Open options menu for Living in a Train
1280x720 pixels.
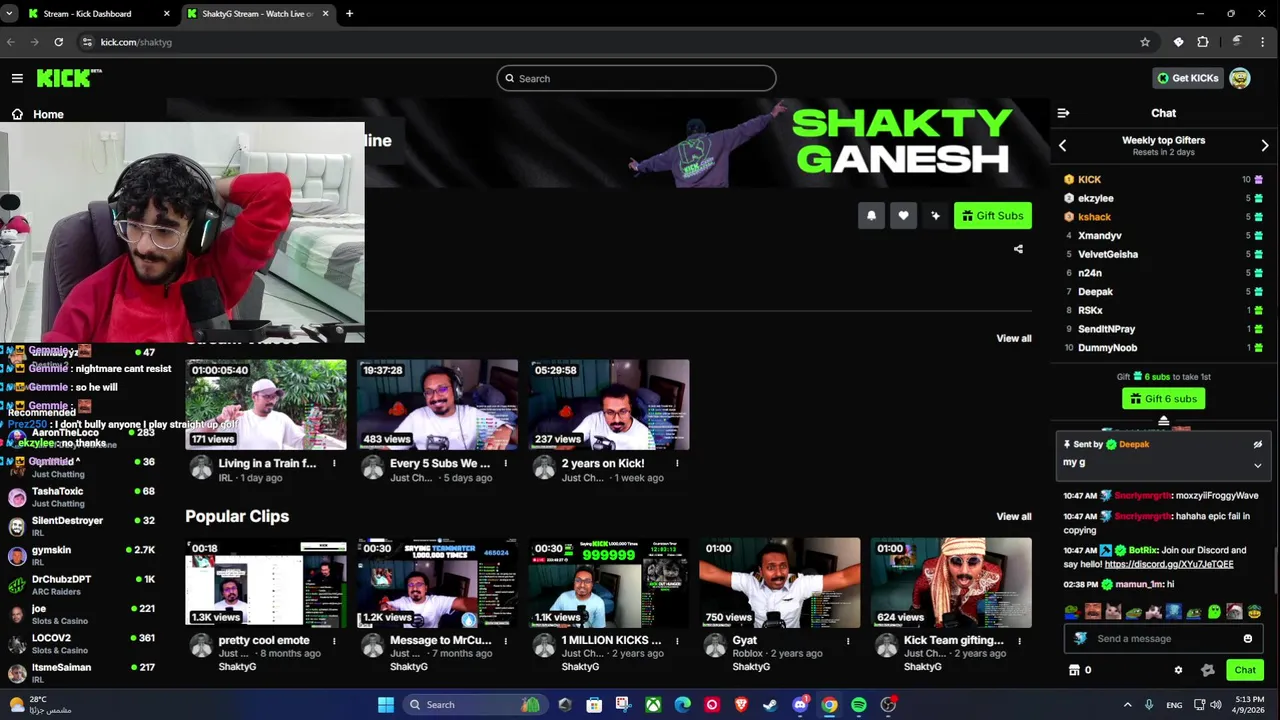coord(334,463)
